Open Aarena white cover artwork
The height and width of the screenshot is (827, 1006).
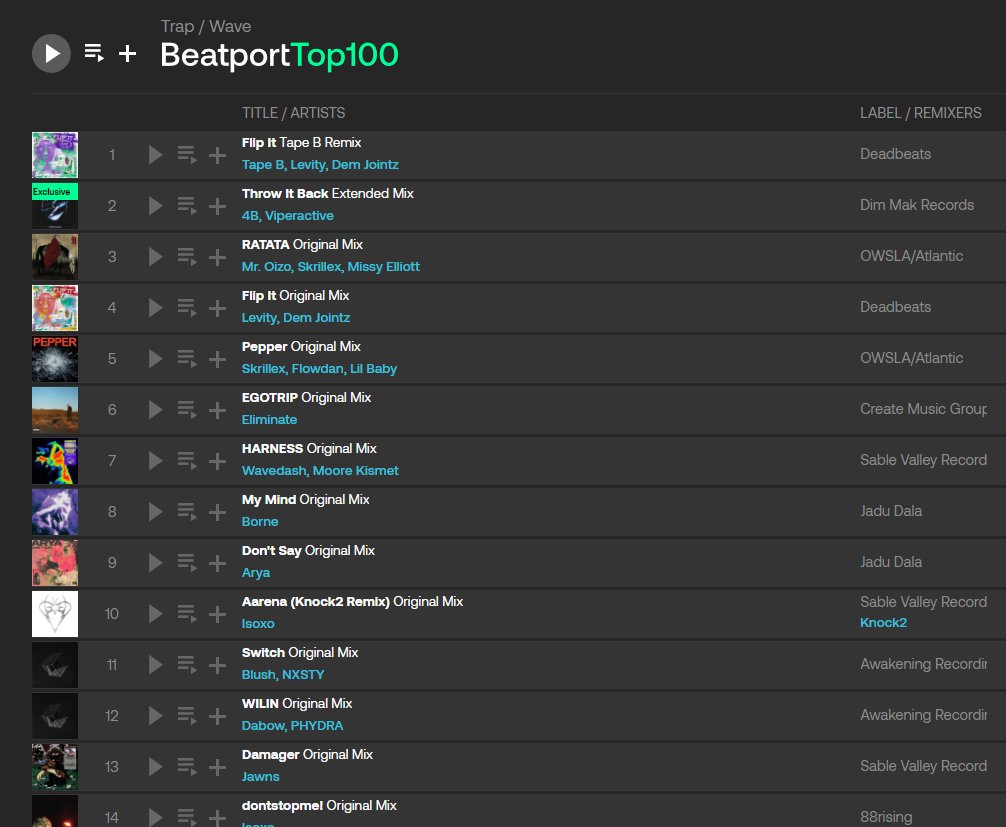[55, 614]
